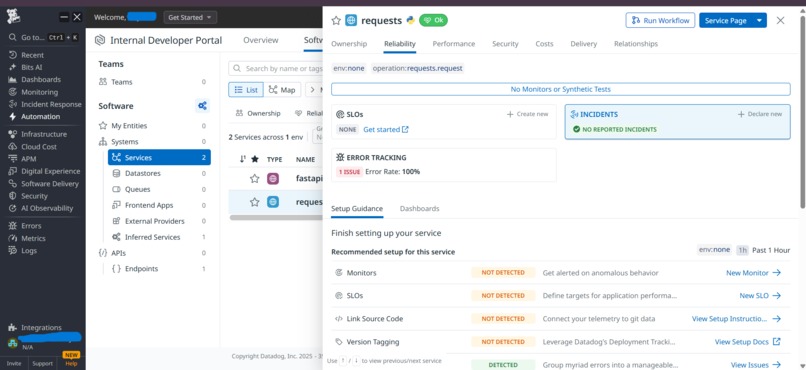The height and width of the screenshot is (370, 806).
Task: Favorite requests service in panel header
Action: coord(336,21)
